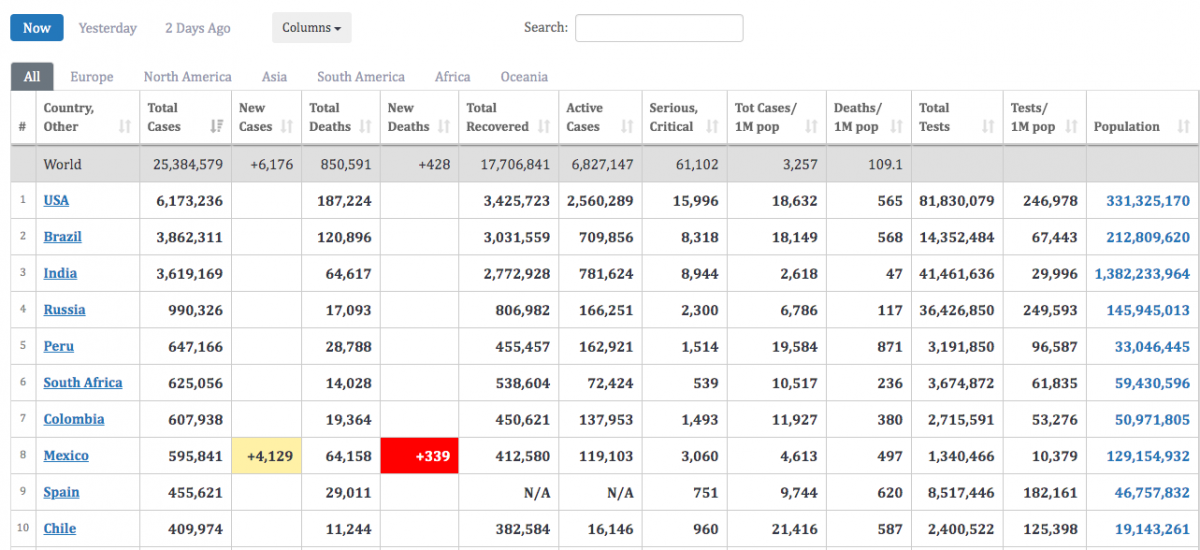The height and width of the screenshot is (550, 1200).
Task: Focus the Search input field
Action: point(659,28)
